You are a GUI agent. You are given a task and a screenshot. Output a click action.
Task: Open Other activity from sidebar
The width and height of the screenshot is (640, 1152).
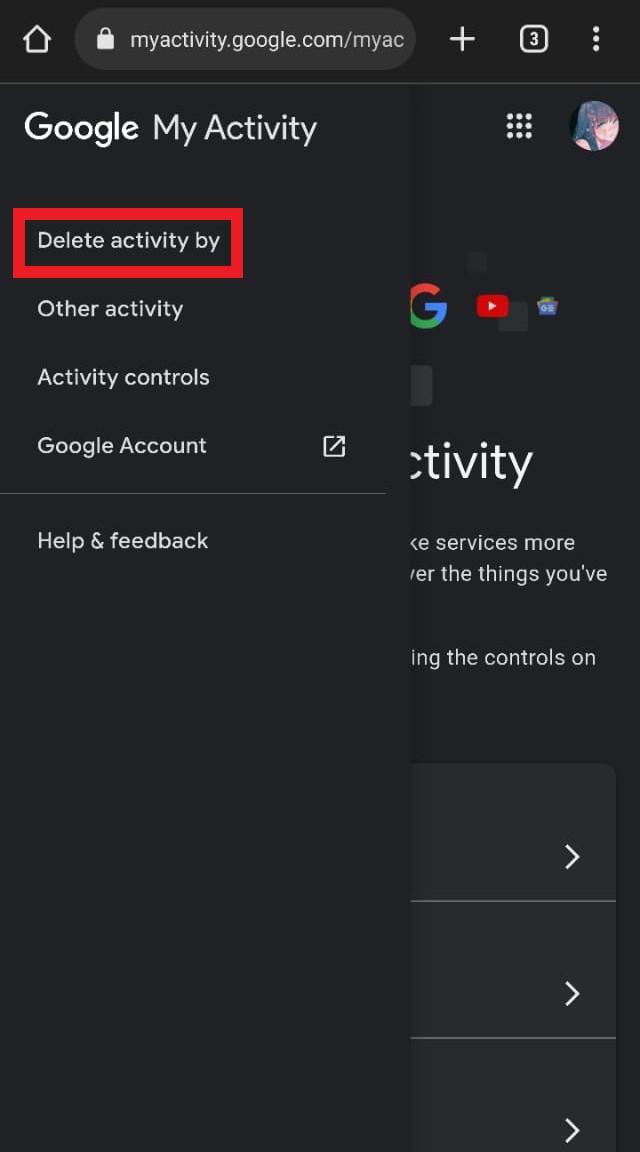[110, 309]
